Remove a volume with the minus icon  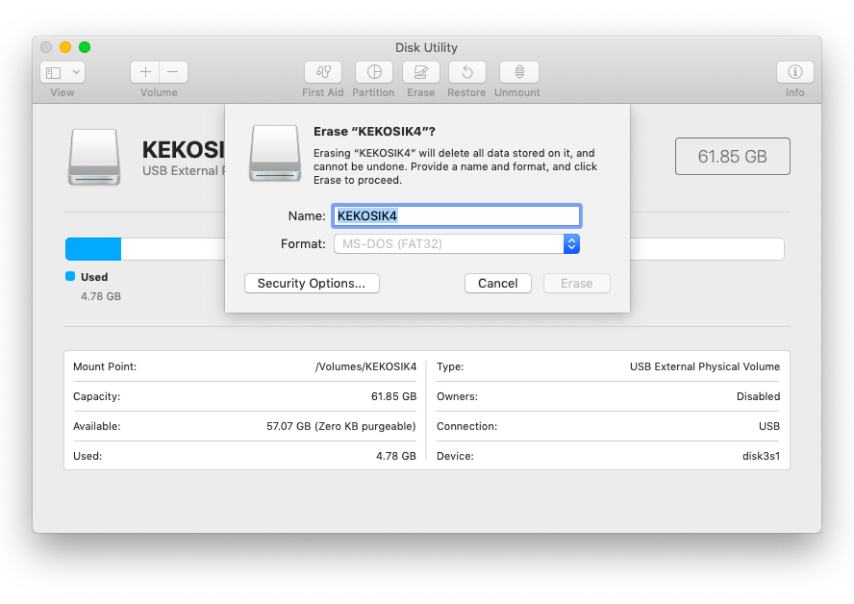[173, 72]
